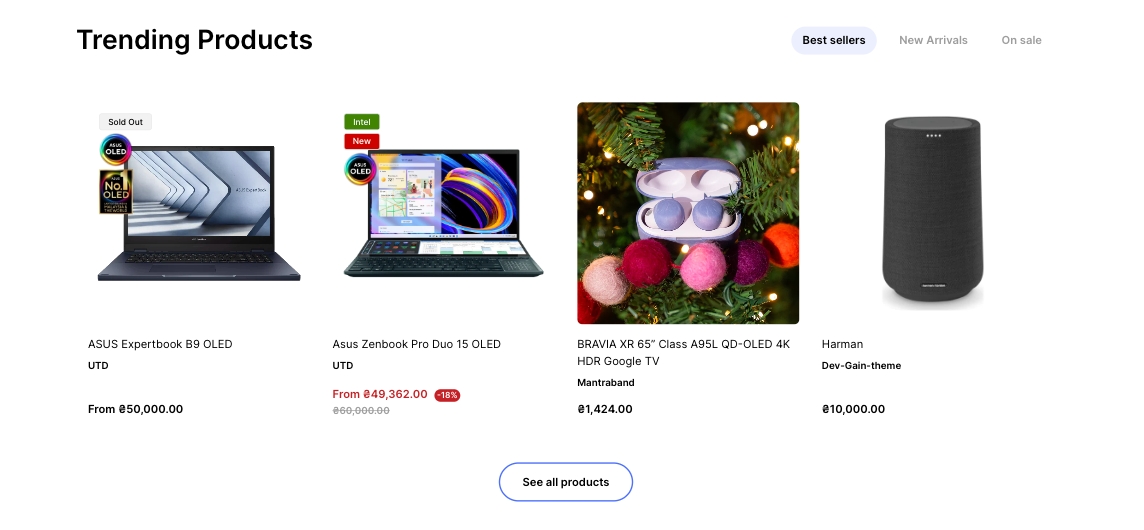The height and width of the screenshot is (530, 1144).
Task: Open the Asus Zenbook Pro Duo 15 link
Action: 416,344
